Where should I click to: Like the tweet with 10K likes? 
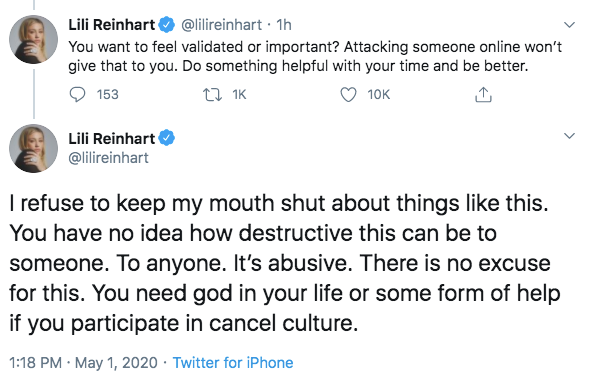pos(348,95)
